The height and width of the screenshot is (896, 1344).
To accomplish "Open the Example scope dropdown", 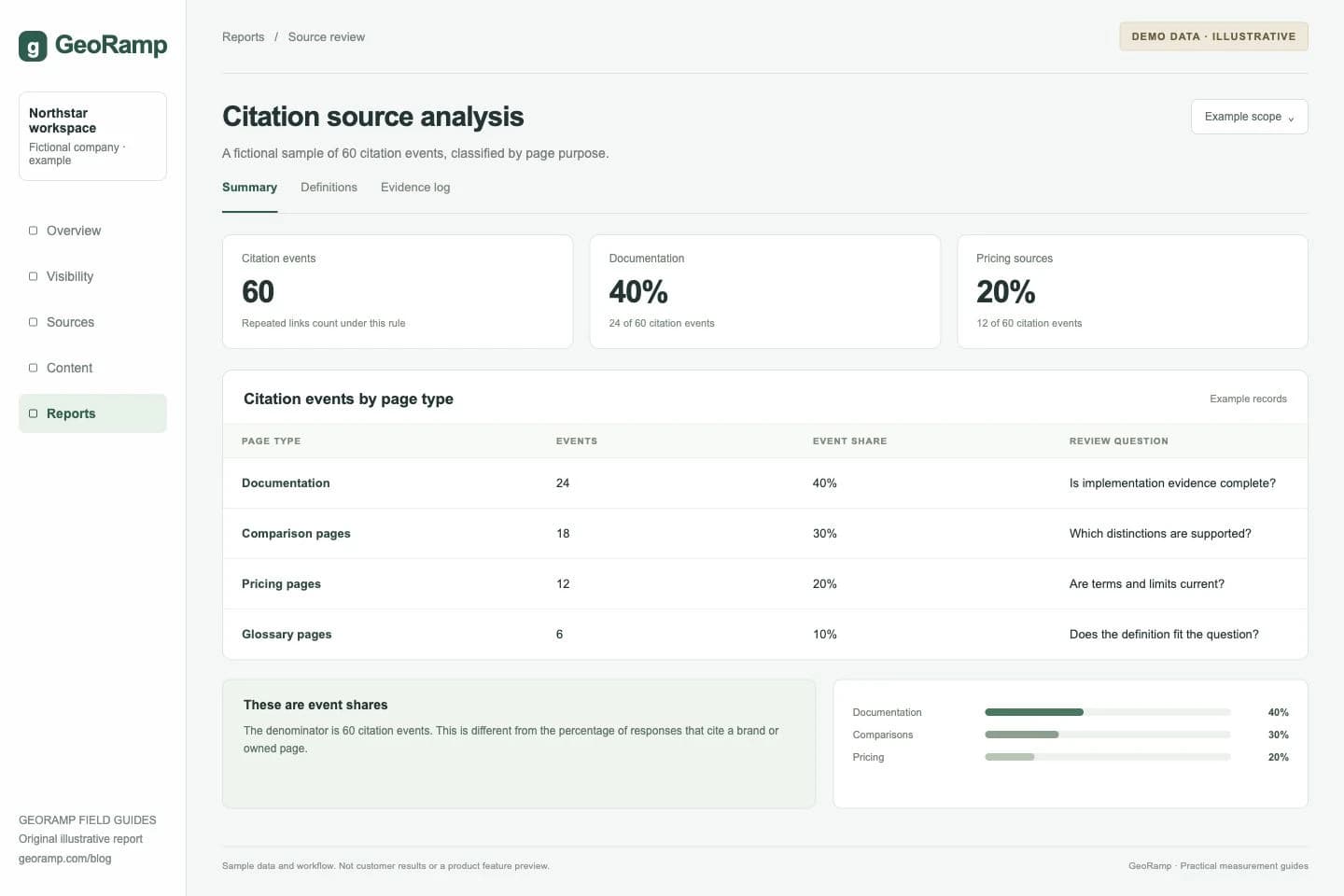I will (x=1249, y=117).
